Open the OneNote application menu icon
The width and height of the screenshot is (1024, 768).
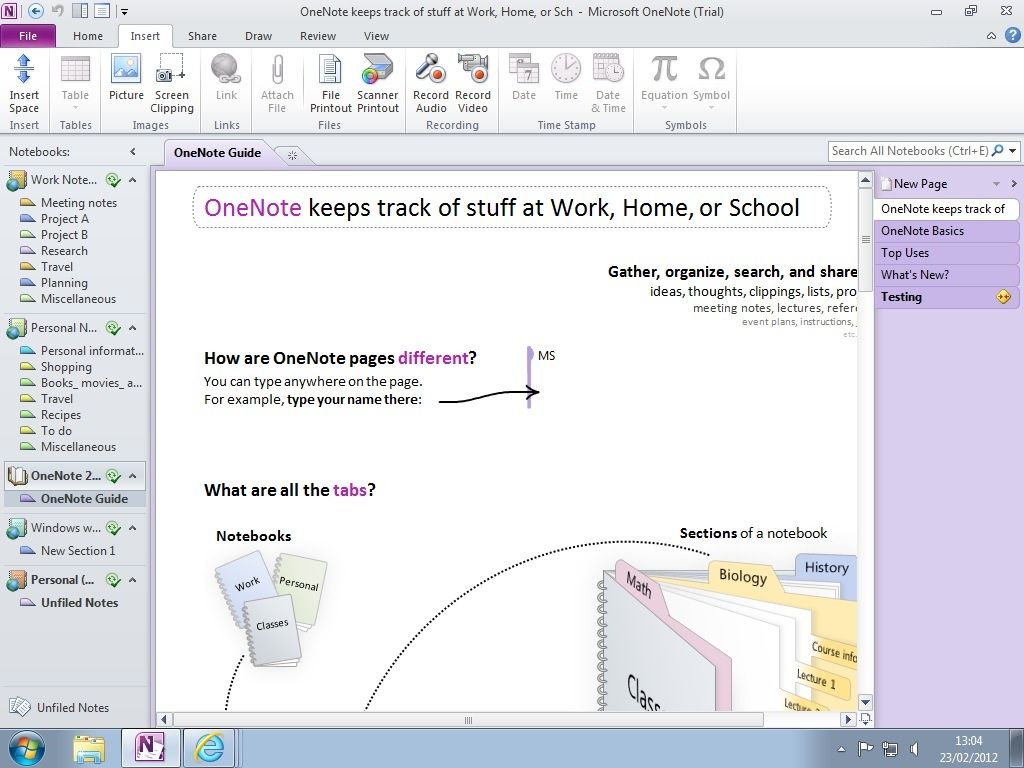(x=10, y=10)
